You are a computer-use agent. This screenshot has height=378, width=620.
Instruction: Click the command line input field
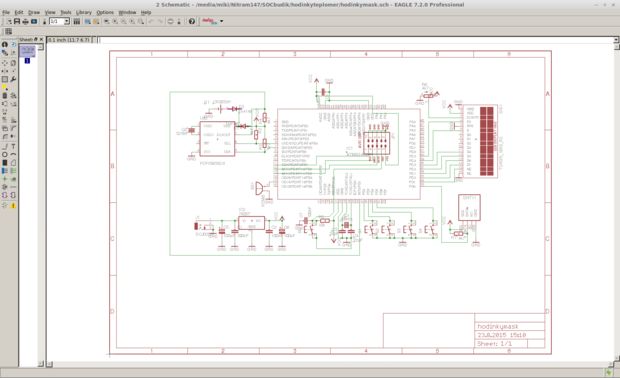pyautogui.click(x=356, y=40)
